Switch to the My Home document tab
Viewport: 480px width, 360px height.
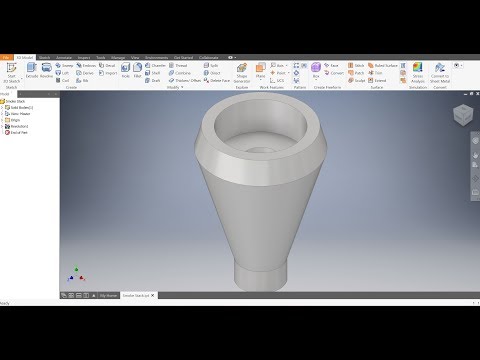pos(108,296)
